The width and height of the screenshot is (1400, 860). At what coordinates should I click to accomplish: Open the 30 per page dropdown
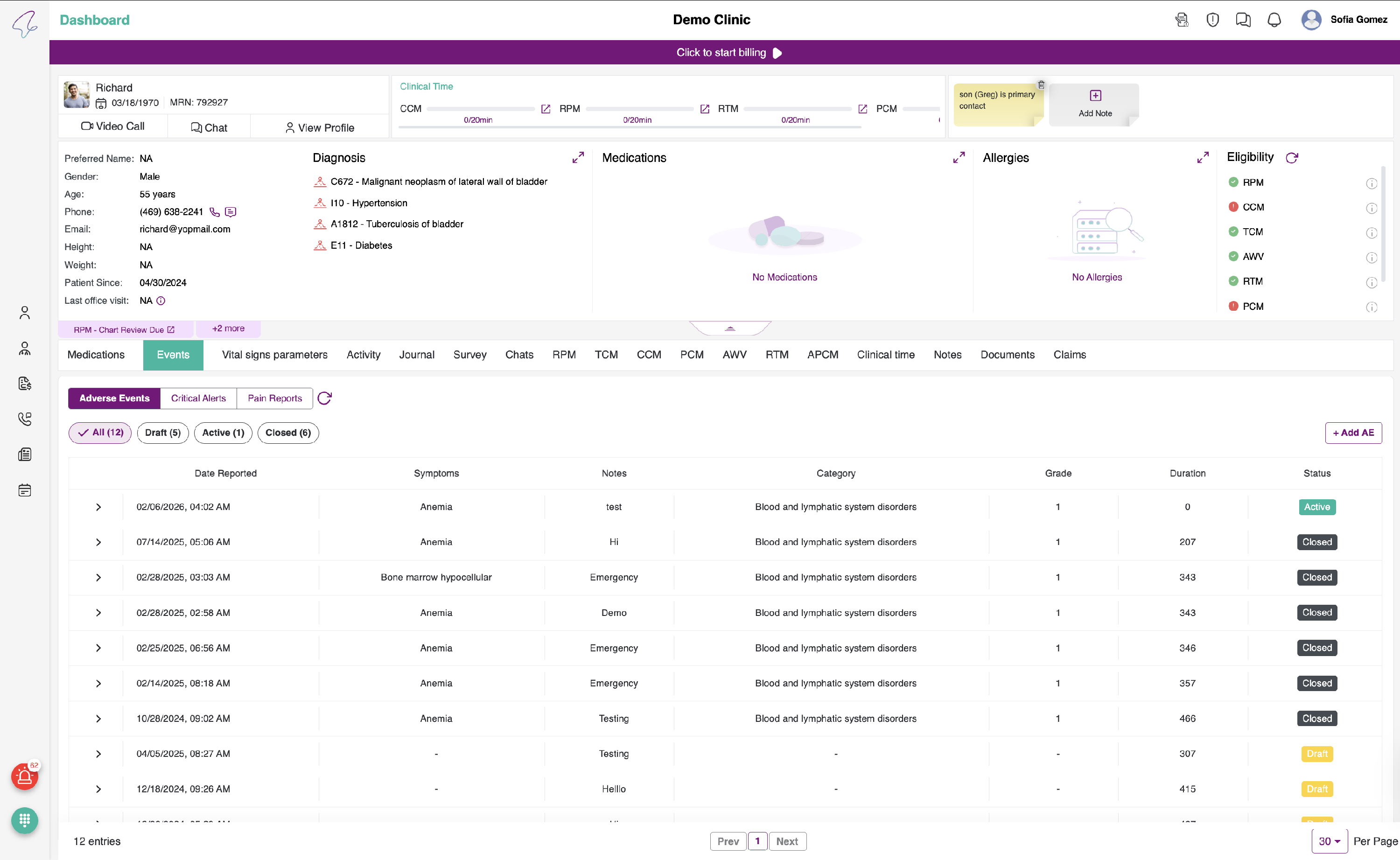pos(1329,841)
